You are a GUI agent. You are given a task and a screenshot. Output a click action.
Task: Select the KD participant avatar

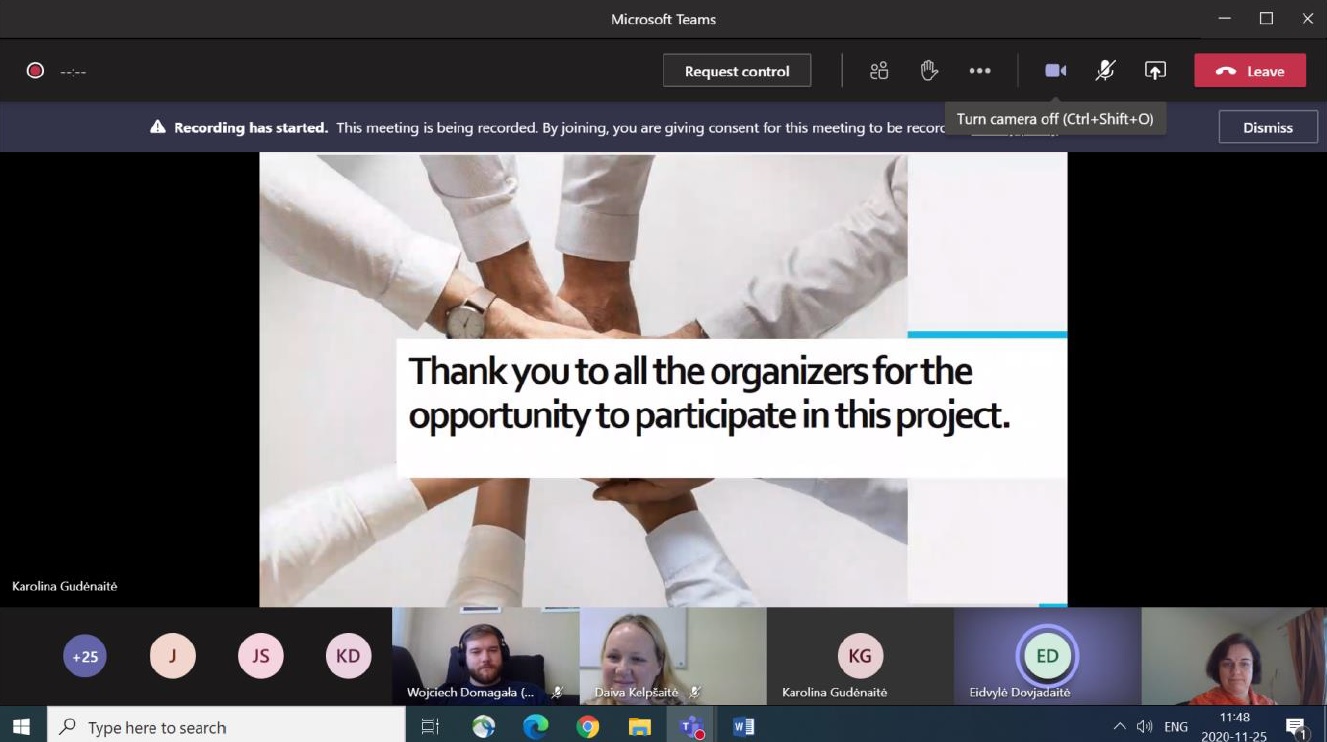point(348,657)
